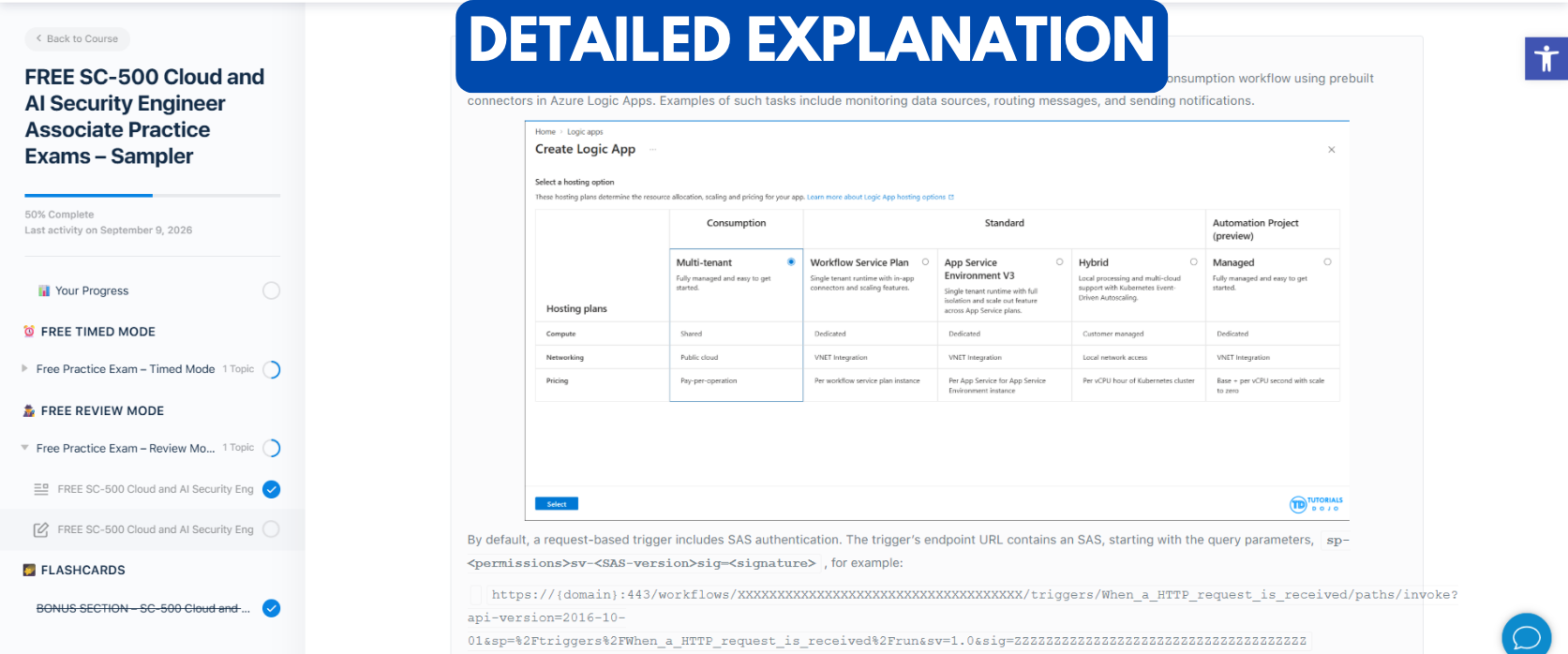Click the 50% course progress bar
This screenshot has height=654, width=1568.
coord(153,195)
